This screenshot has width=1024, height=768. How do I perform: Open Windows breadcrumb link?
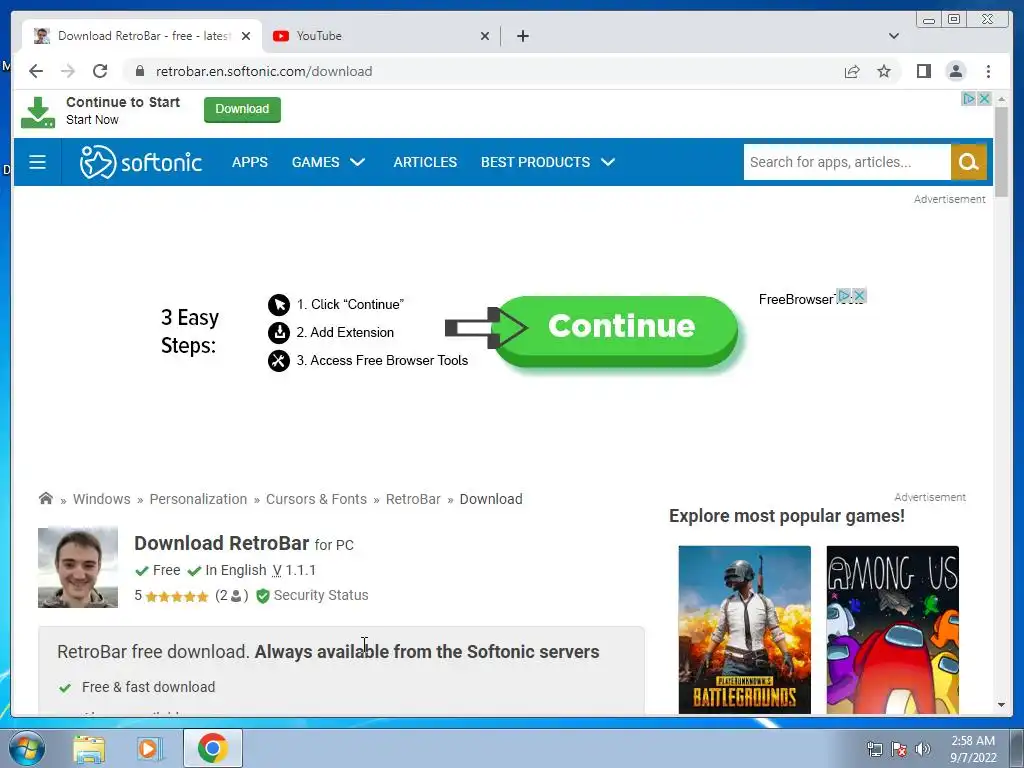pyautogui.click(x=101, y=499)
